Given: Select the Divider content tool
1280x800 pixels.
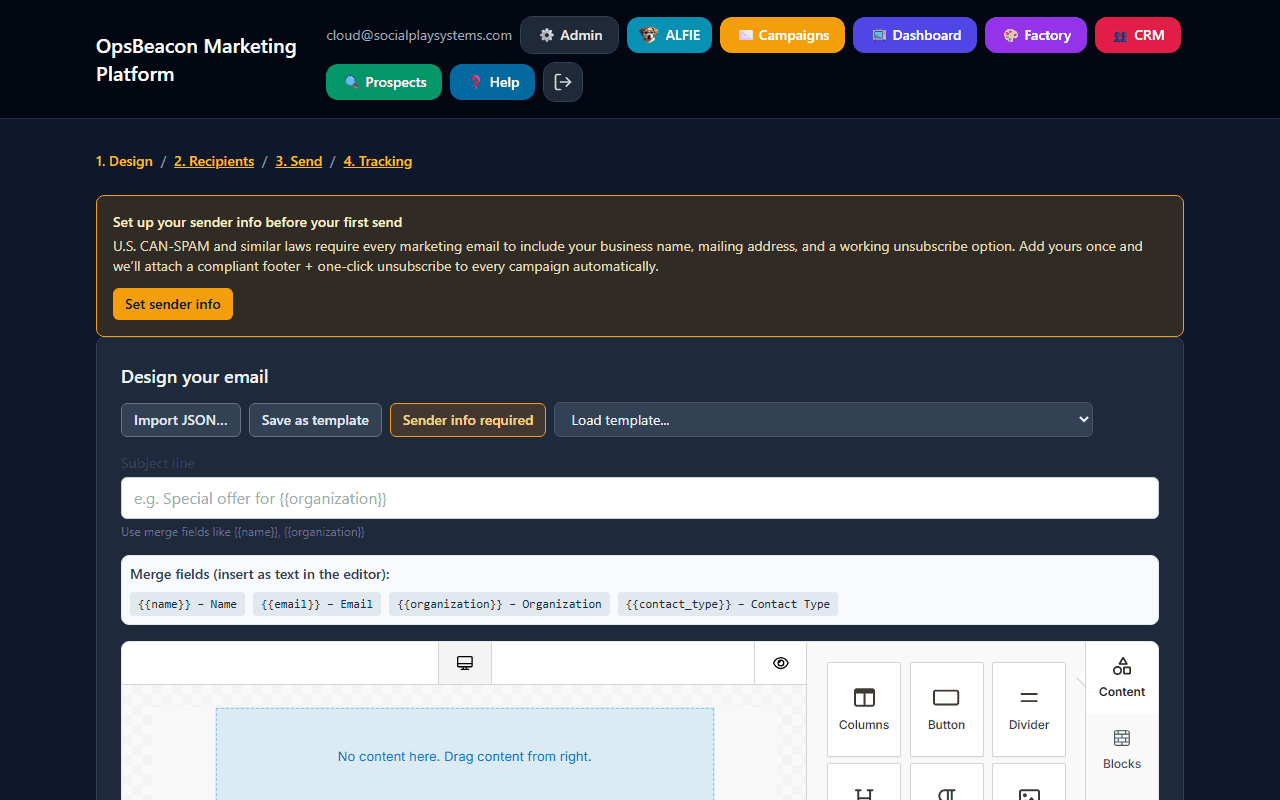Looking at the screenshot, I should point(1029,709).
